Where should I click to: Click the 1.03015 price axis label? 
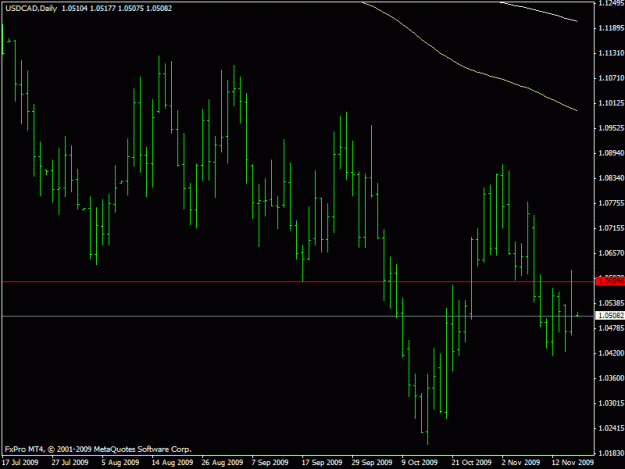[611, 403]
